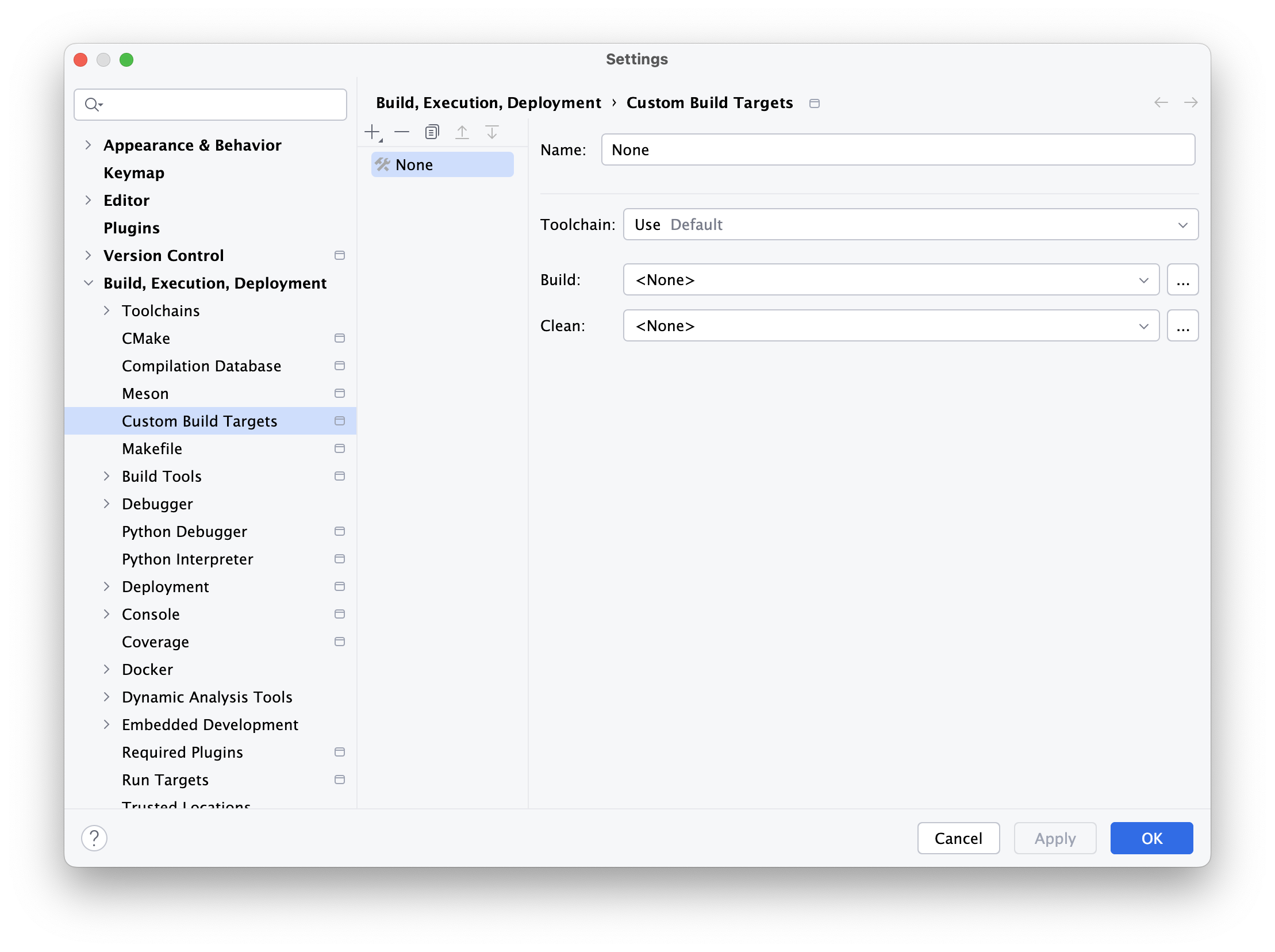
Task: Click the Copy target icon
Action: point(432,133)
